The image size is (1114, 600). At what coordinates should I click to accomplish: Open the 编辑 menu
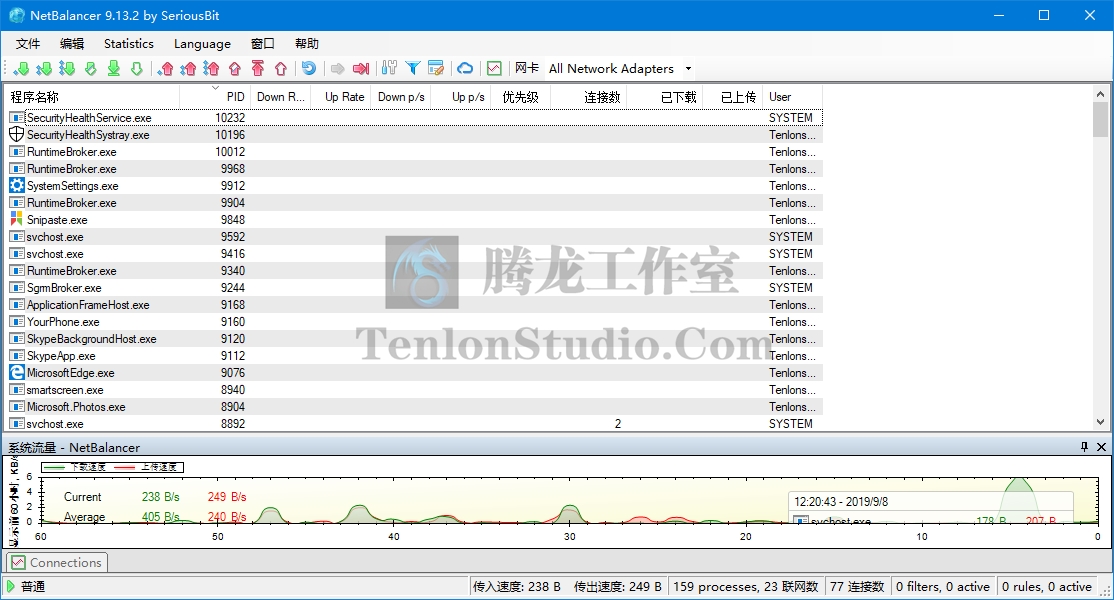click(x=72, y=43)
